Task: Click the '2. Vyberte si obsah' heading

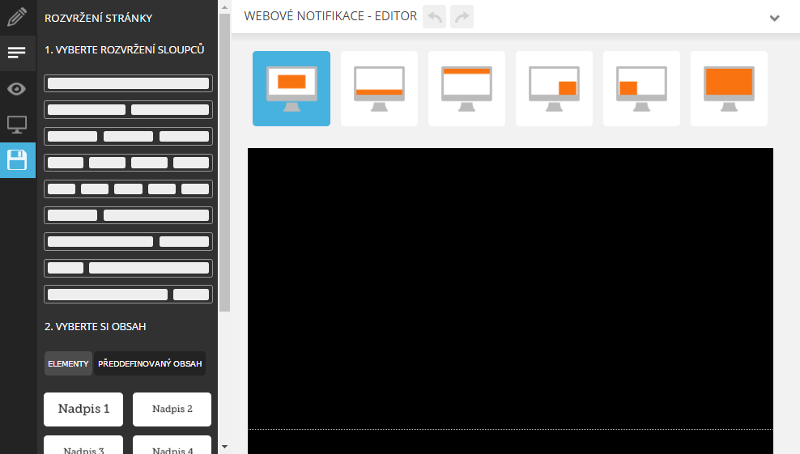Action: click(95, 326)
